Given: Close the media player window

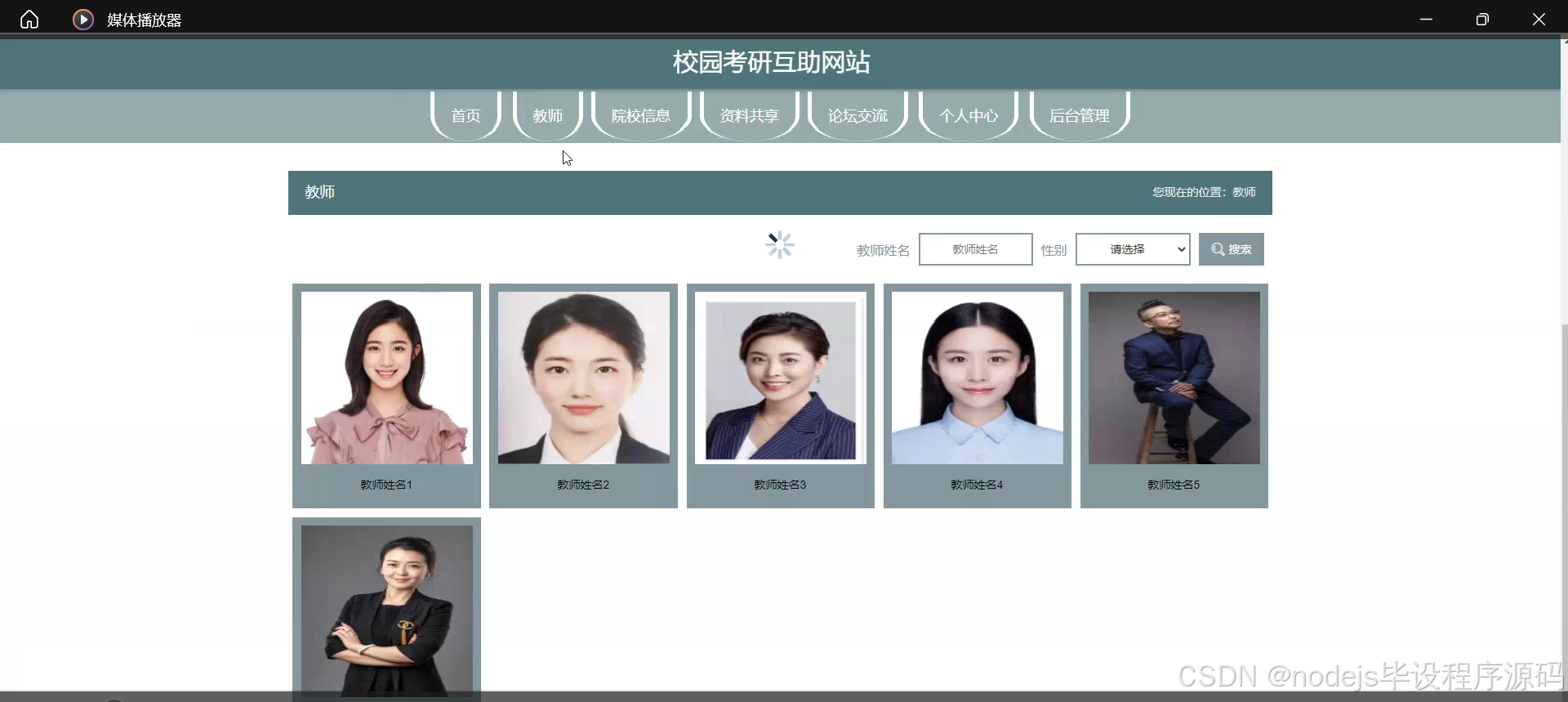Looking at the screenshot, I should (1539, 20).
